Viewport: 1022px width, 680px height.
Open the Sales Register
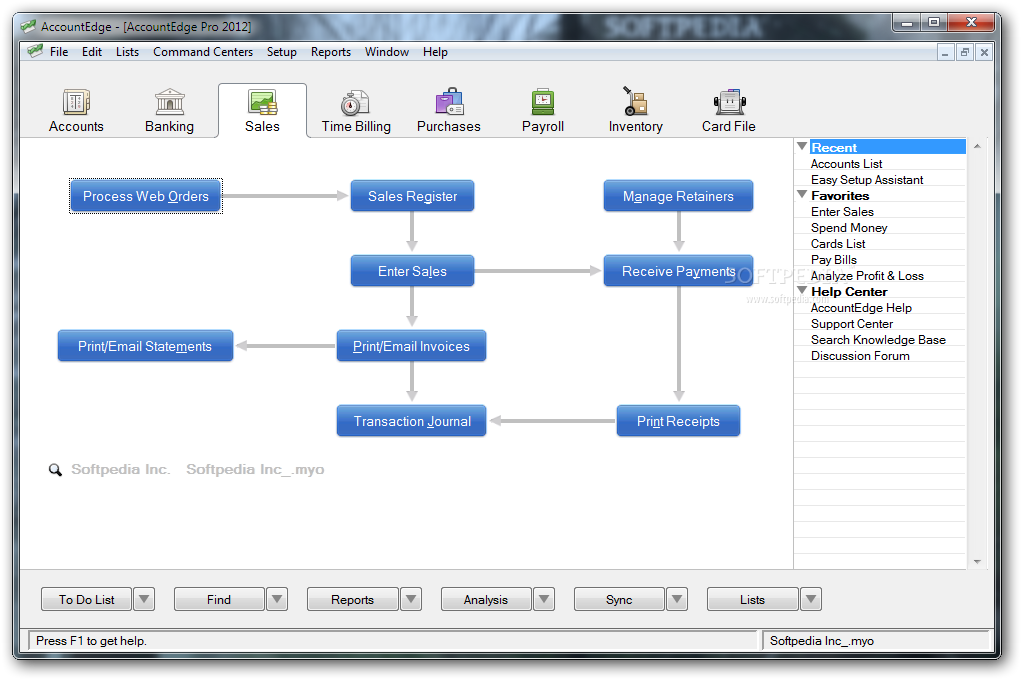point(412,196)
